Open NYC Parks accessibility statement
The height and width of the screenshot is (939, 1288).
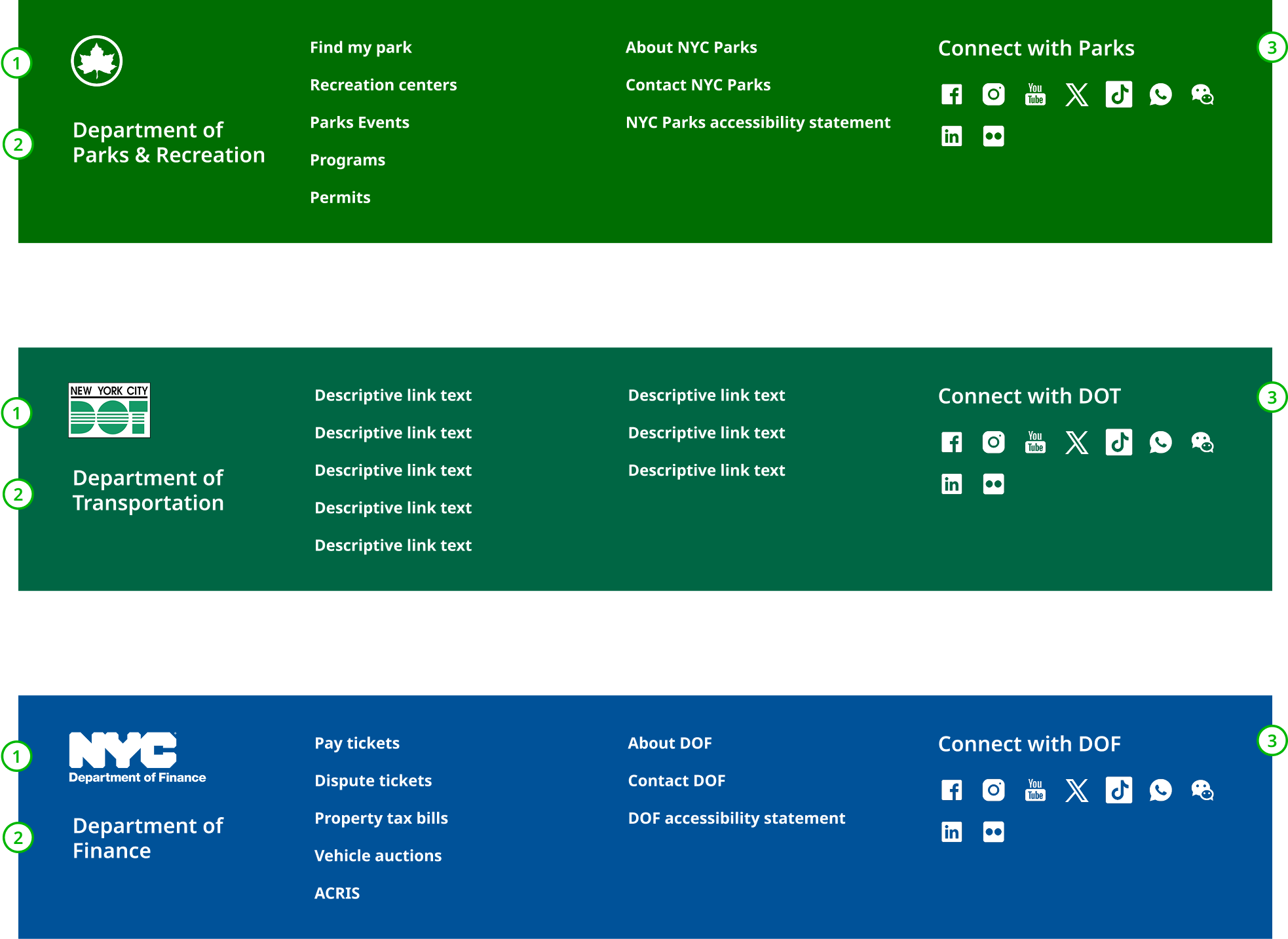point(758,122)
